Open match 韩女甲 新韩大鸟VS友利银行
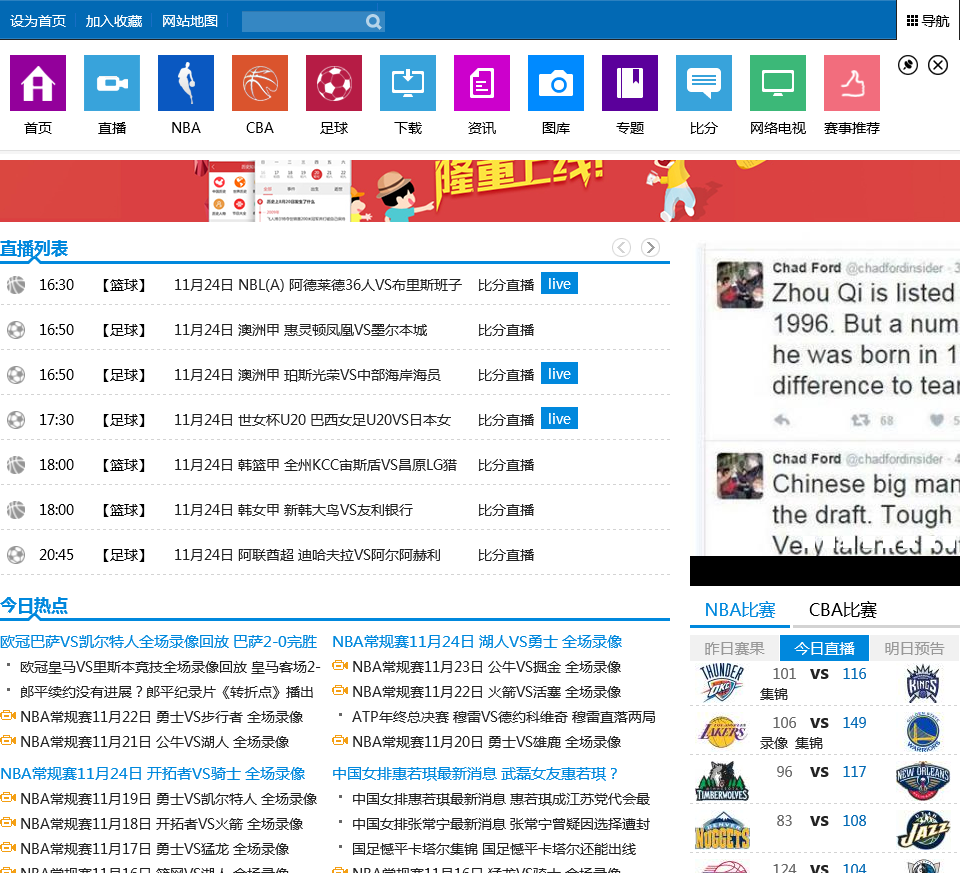Screen dimensions: 960x873 click(294, 510)
